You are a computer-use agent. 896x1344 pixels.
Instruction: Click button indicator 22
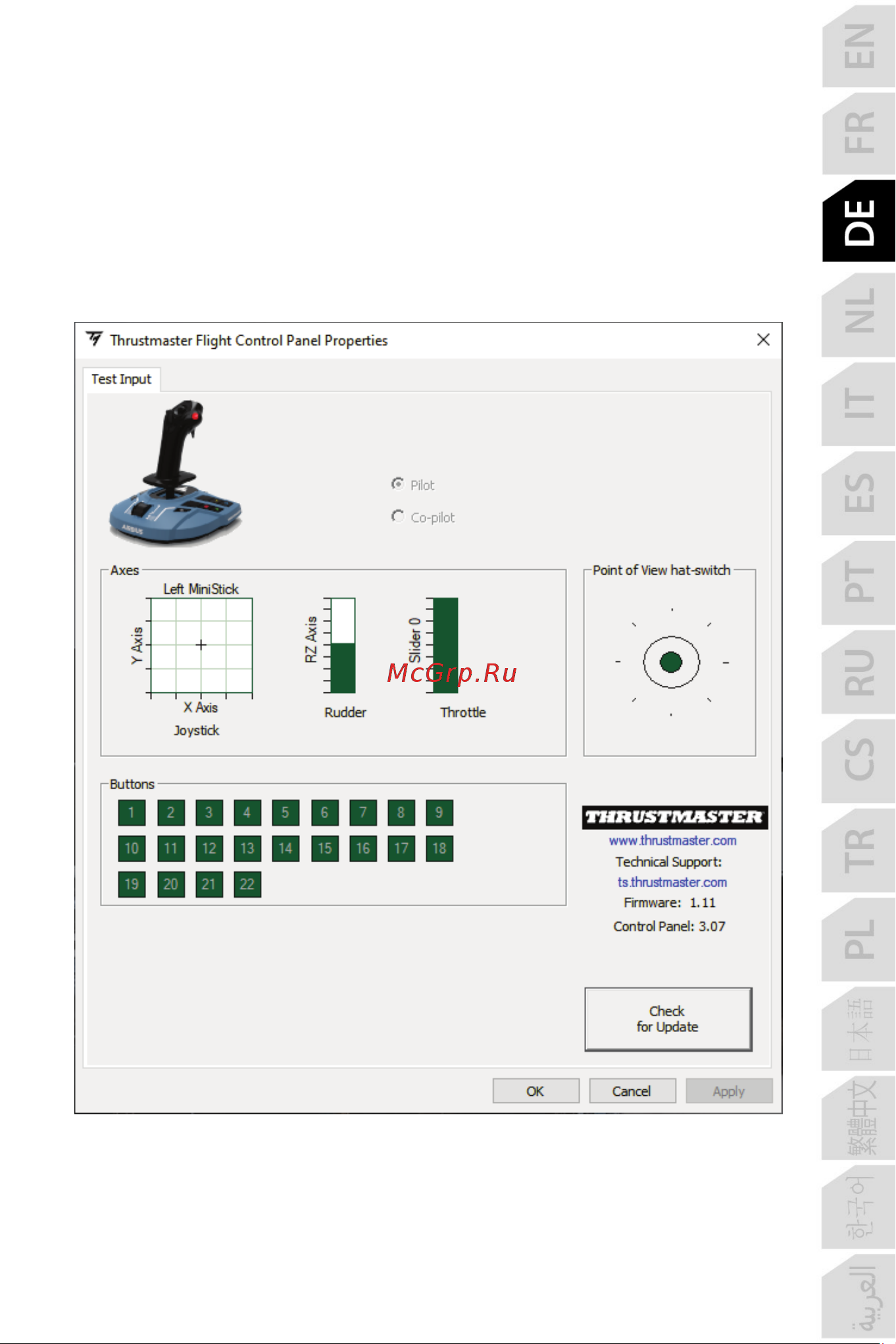[247, 884]
